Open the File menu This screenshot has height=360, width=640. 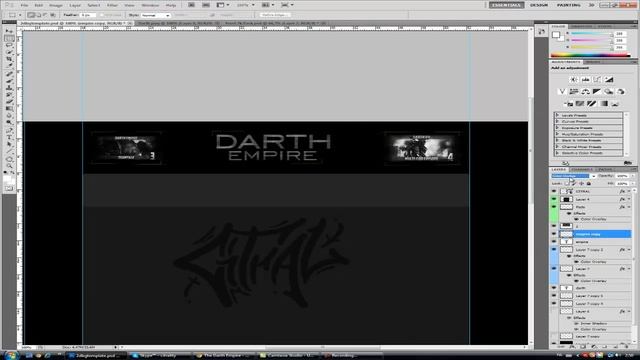[x=24, y=5]
